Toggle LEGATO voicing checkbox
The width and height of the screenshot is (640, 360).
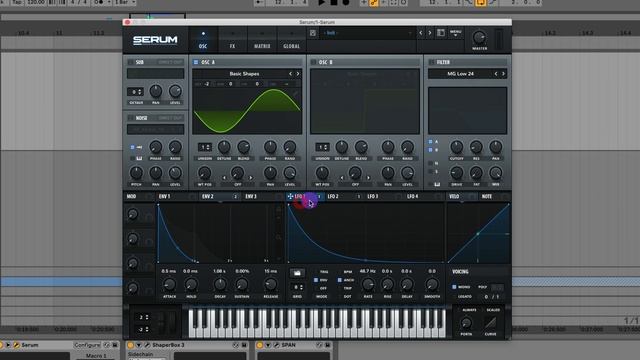pyautogui.click(x=454, y=297)
